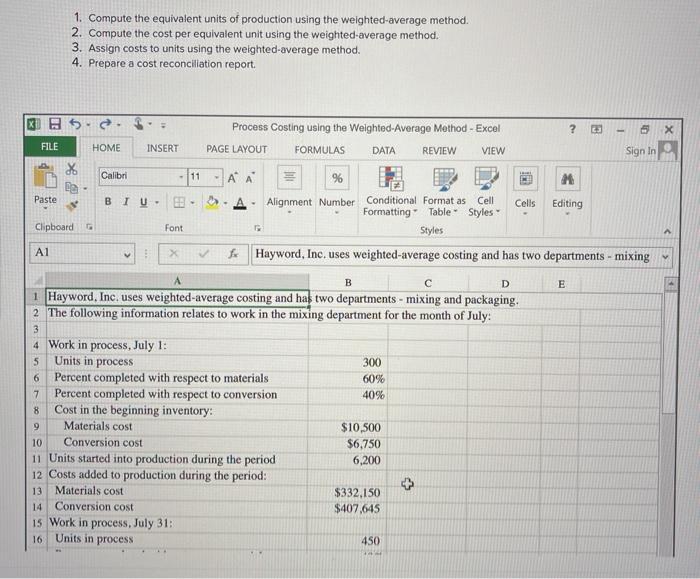Open Conditional Formatting menu

(390, 192)
